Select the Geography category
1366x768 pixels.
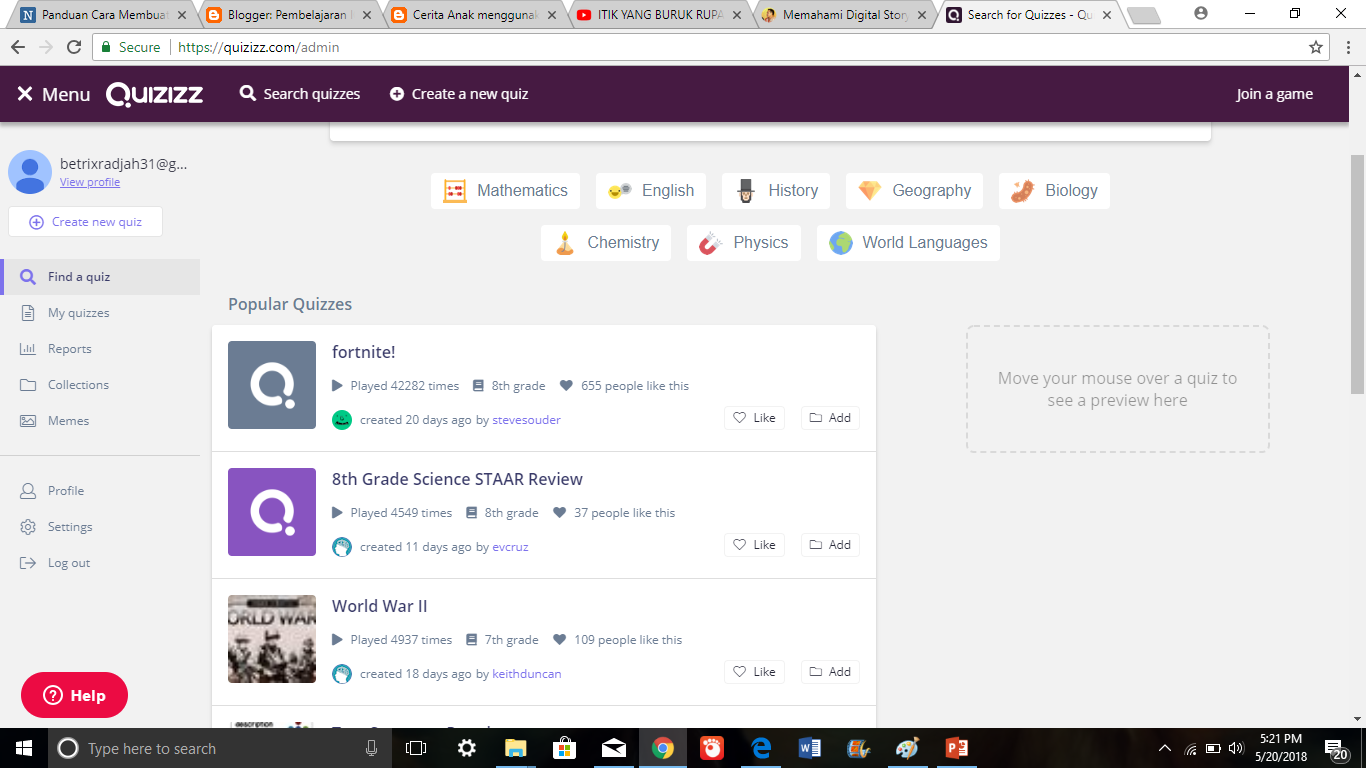pyautogui.click(x=914, y=191)
